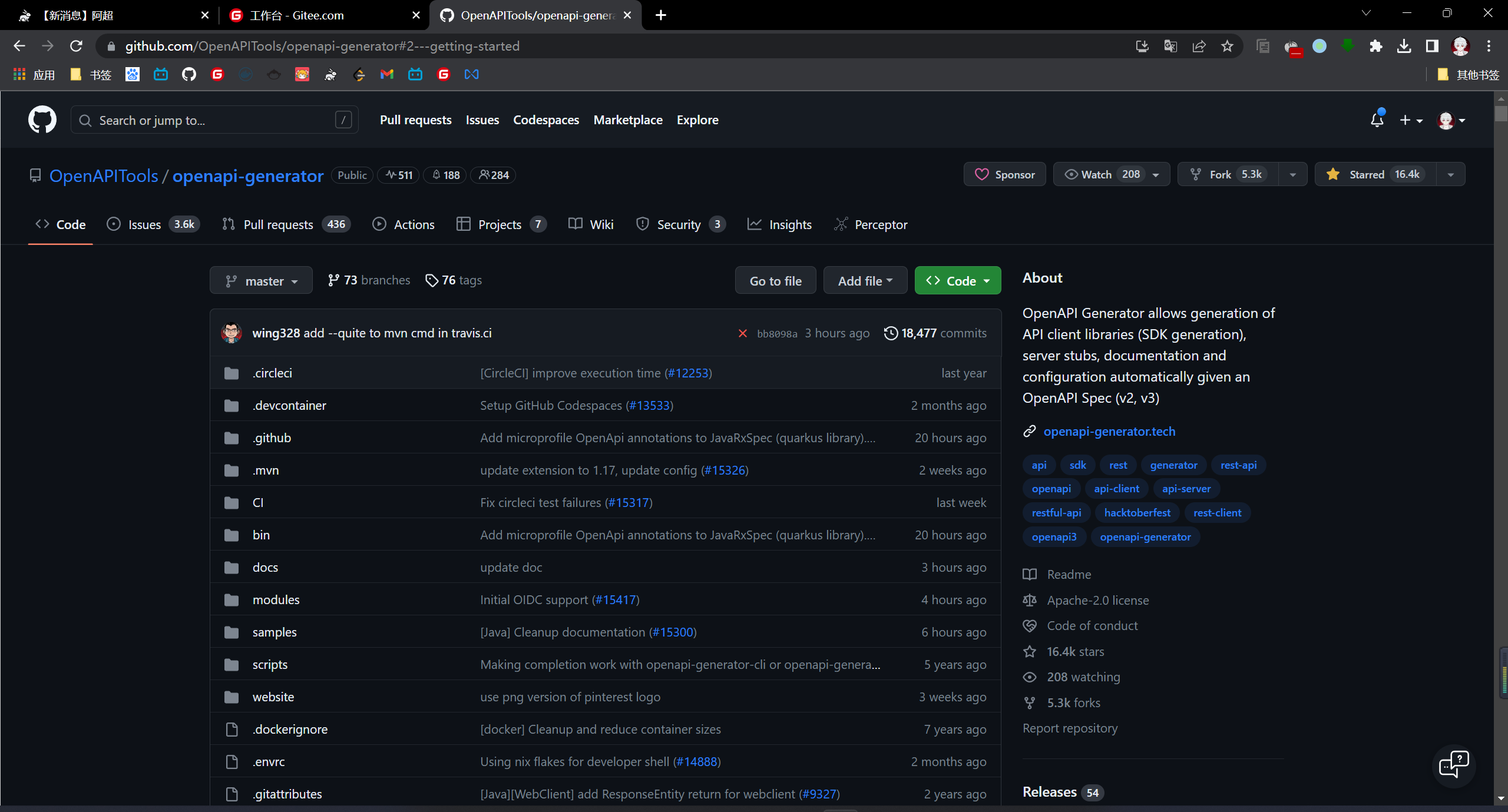Image resolution: width=1508 pixels, height=812 pixels.
Task: Click wing328's avatar in latest commit
Action: coord(232,333)
